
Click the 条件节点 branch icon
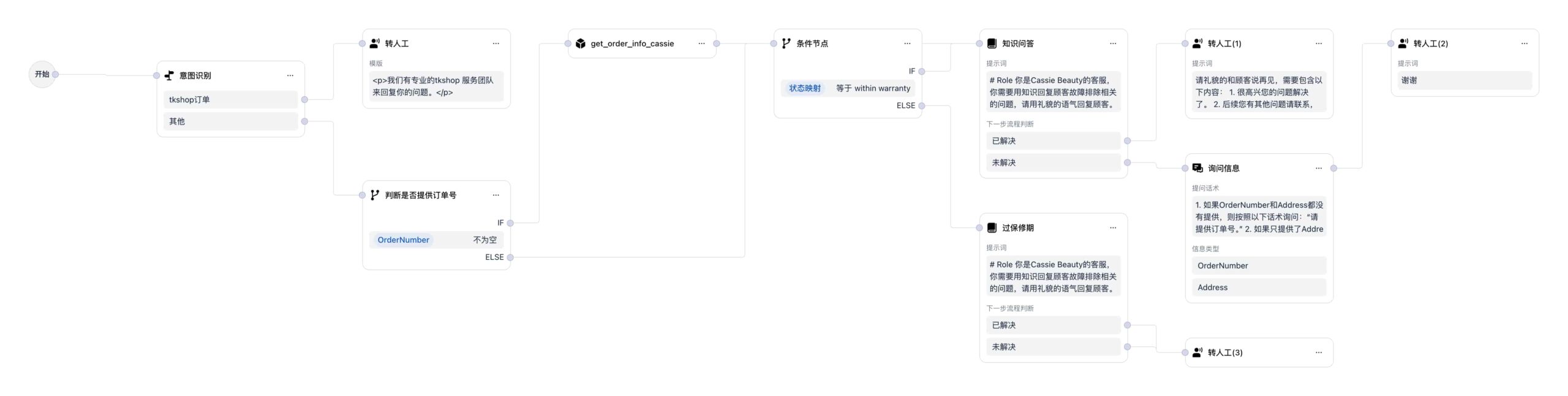coord(786,44)
